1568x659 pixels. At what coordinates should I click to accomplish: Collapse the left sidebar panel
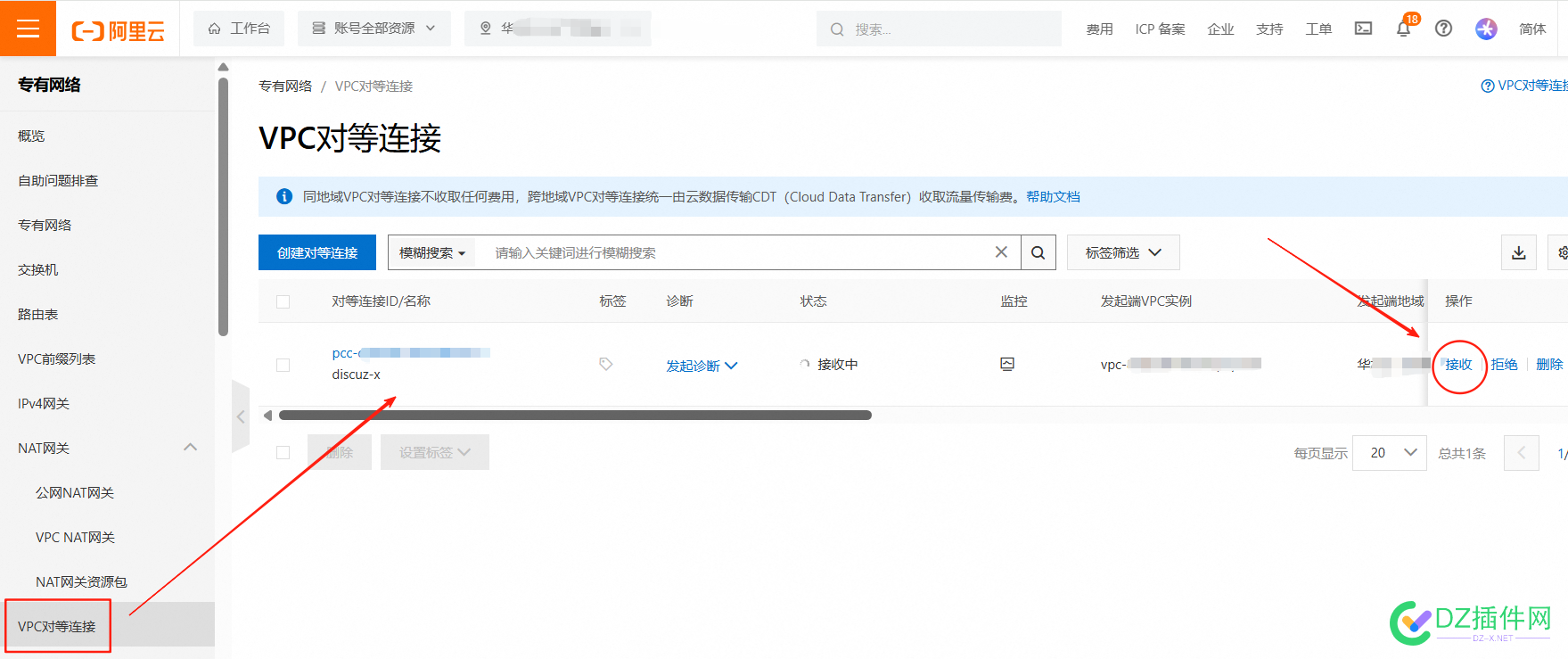[240, 416]
